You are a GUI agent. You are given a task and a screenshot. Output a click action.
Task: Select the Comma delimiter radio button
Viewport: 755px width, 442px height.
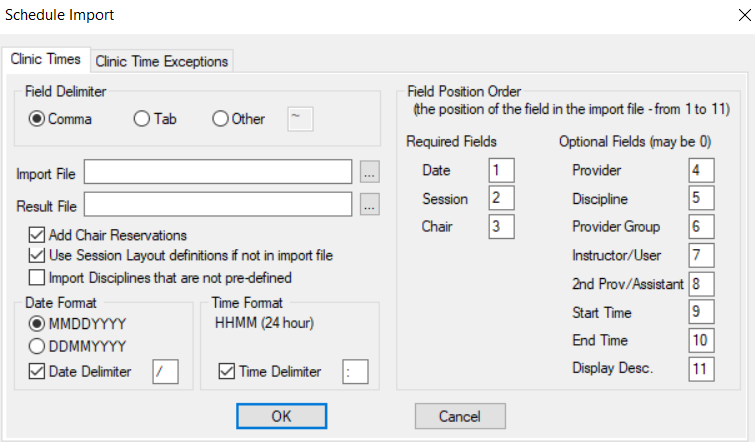click(x=38, y=119)
